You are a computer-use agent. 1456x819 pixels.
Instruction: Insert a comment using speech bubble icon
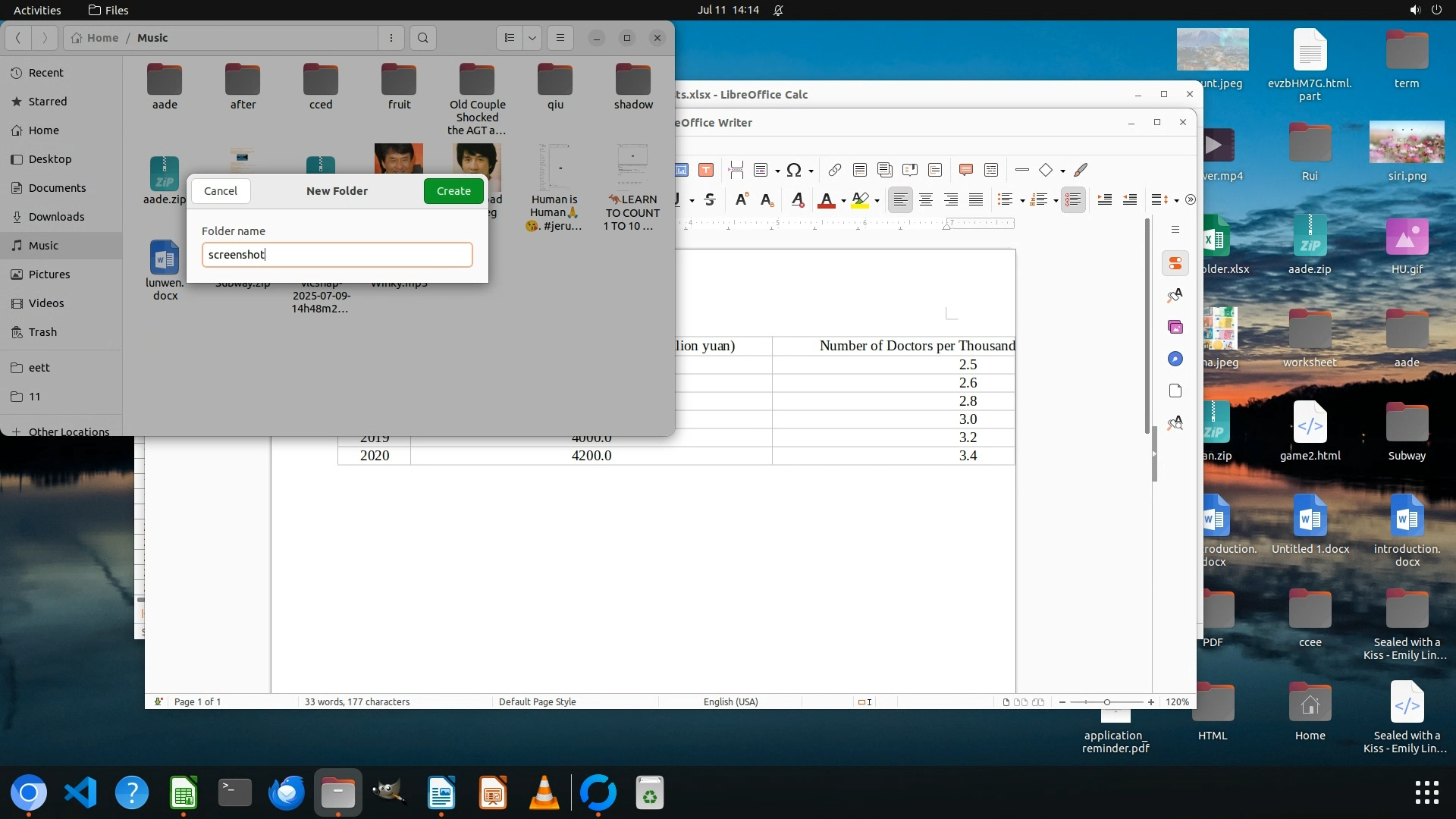coord(965,170)
